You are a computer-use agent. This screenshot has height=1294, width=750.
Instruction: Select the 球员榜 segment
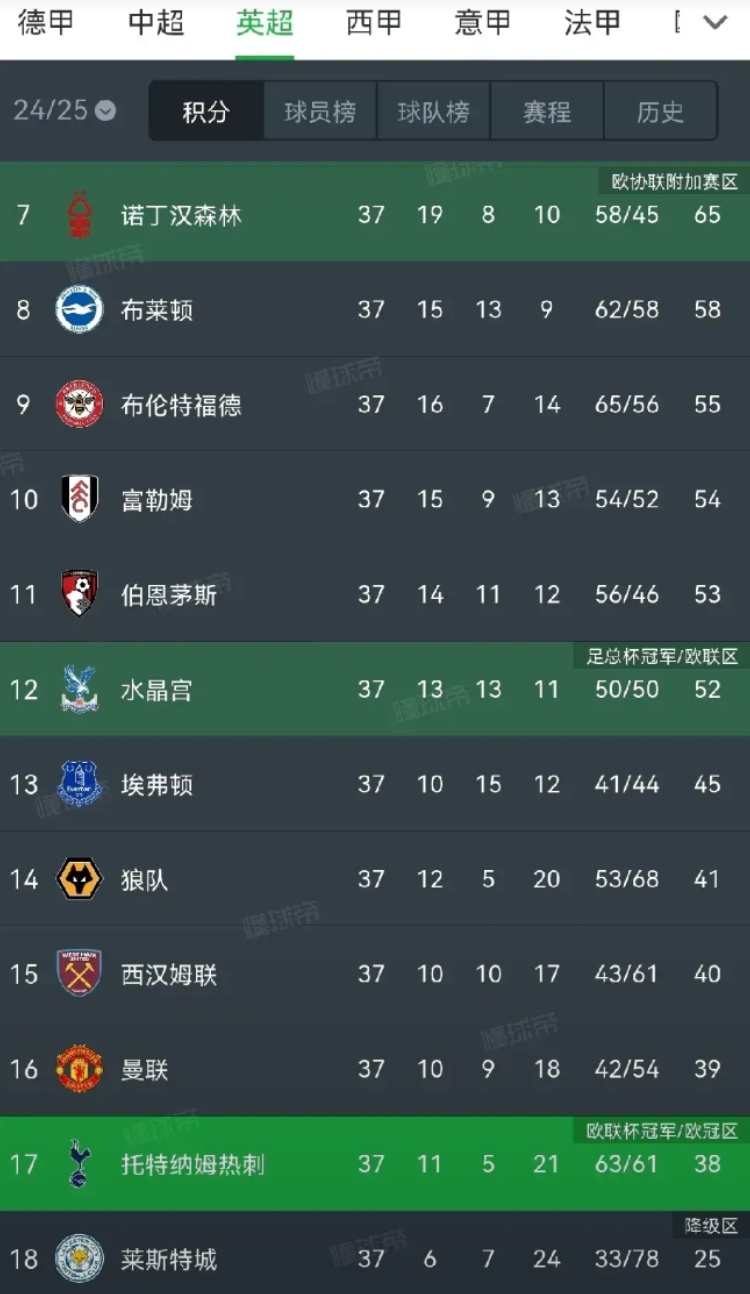tap(320, 111)
